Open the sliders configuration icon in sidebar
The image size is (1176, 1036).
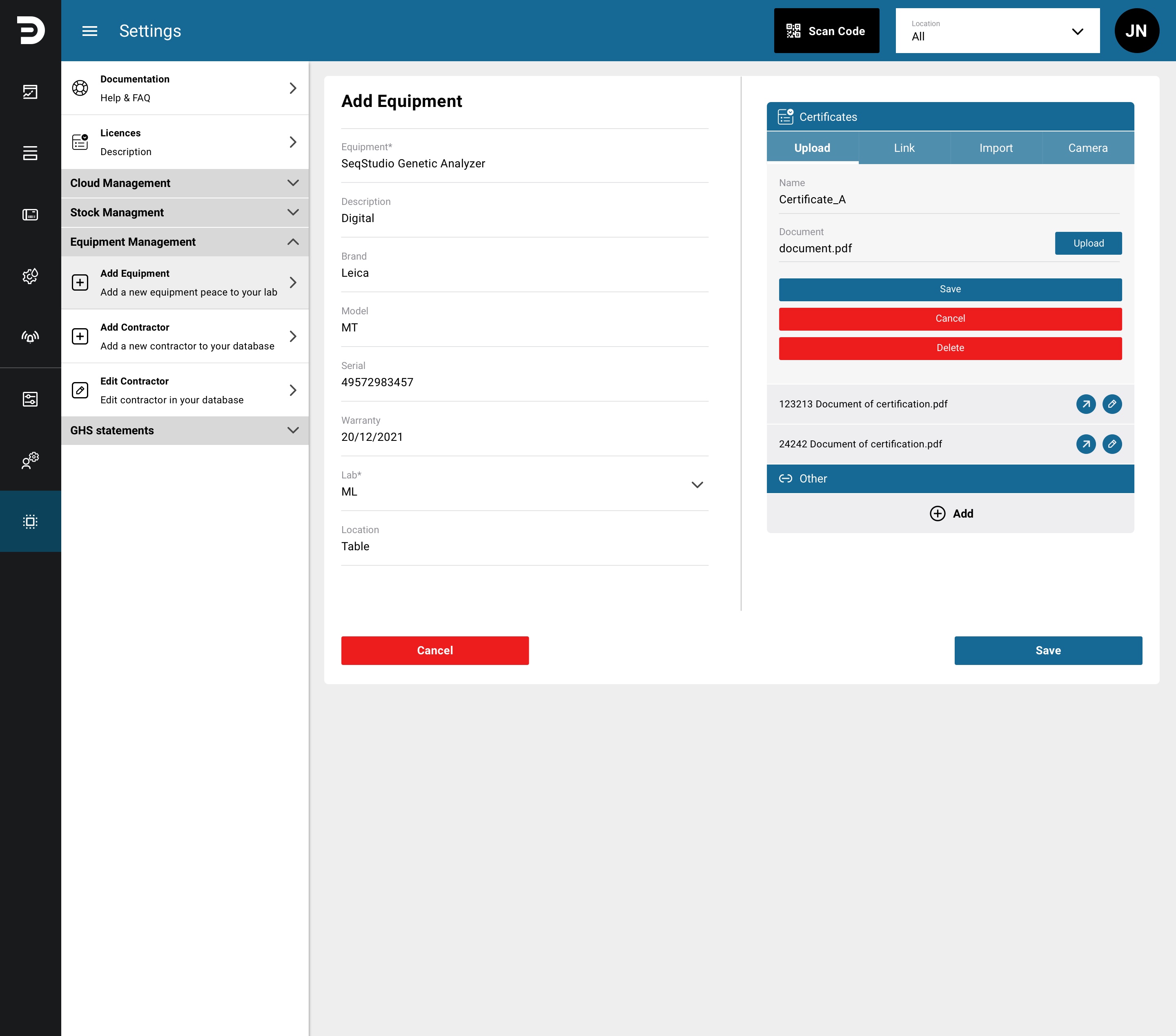tap(30, 399)
